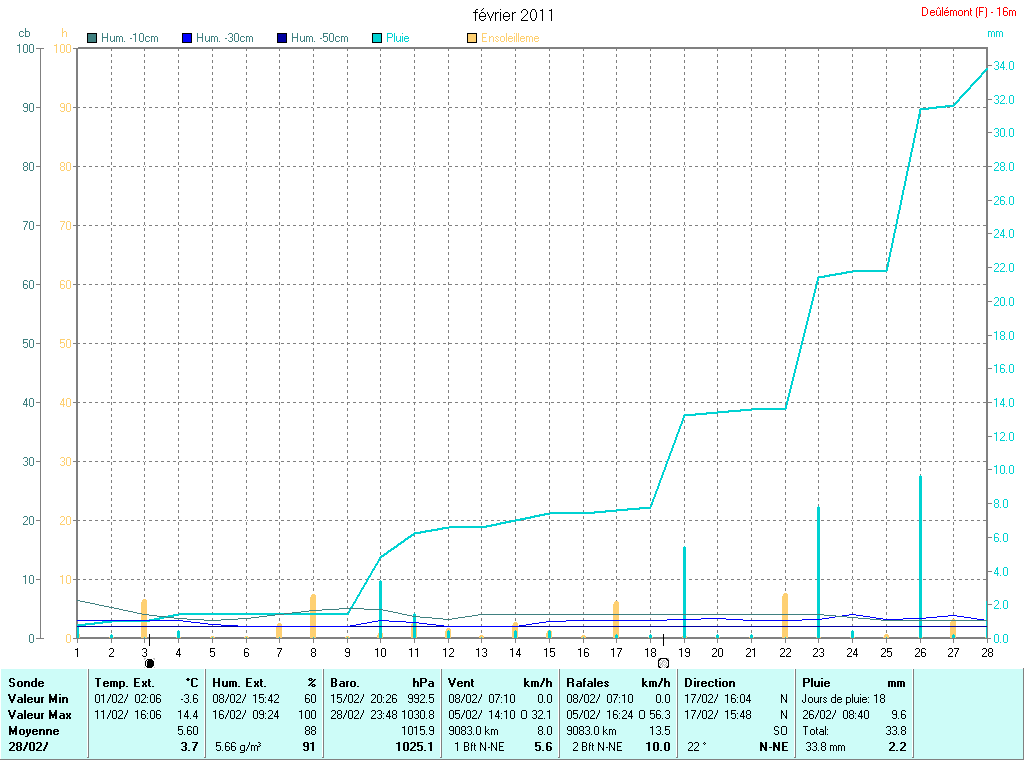Click the Deülémont (F) - 16m station label
Screen dimensions: 1024x760
click(x=969, y=12)
